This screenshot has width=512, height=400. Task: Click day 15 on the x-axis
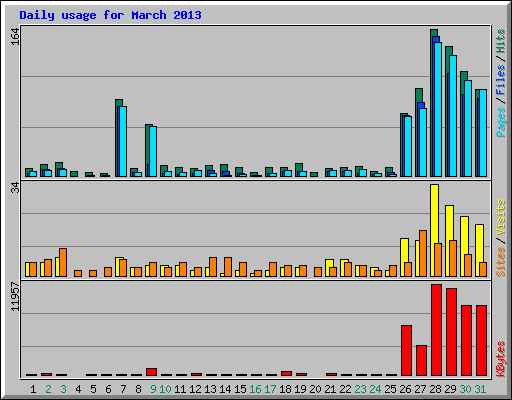(240, 389)
